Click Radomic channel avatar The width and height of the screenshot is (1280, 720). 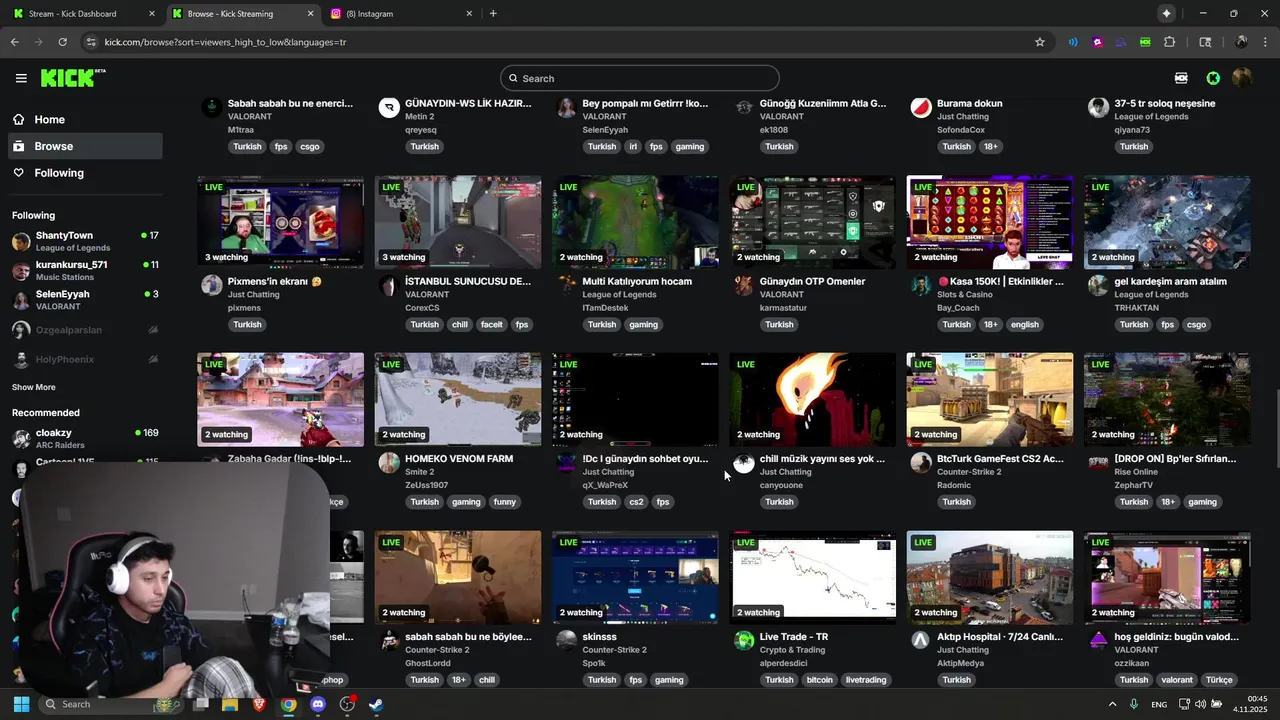pos(921,463)
